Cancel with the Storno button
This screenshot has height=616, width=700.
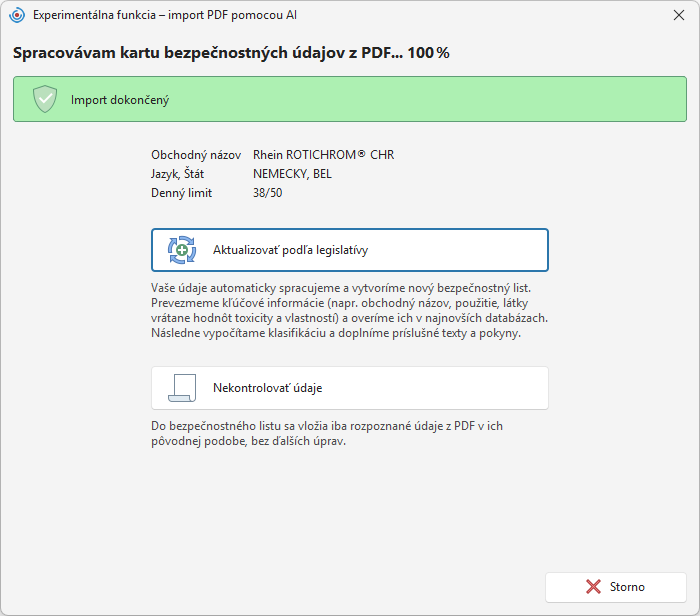pos(616,587)
